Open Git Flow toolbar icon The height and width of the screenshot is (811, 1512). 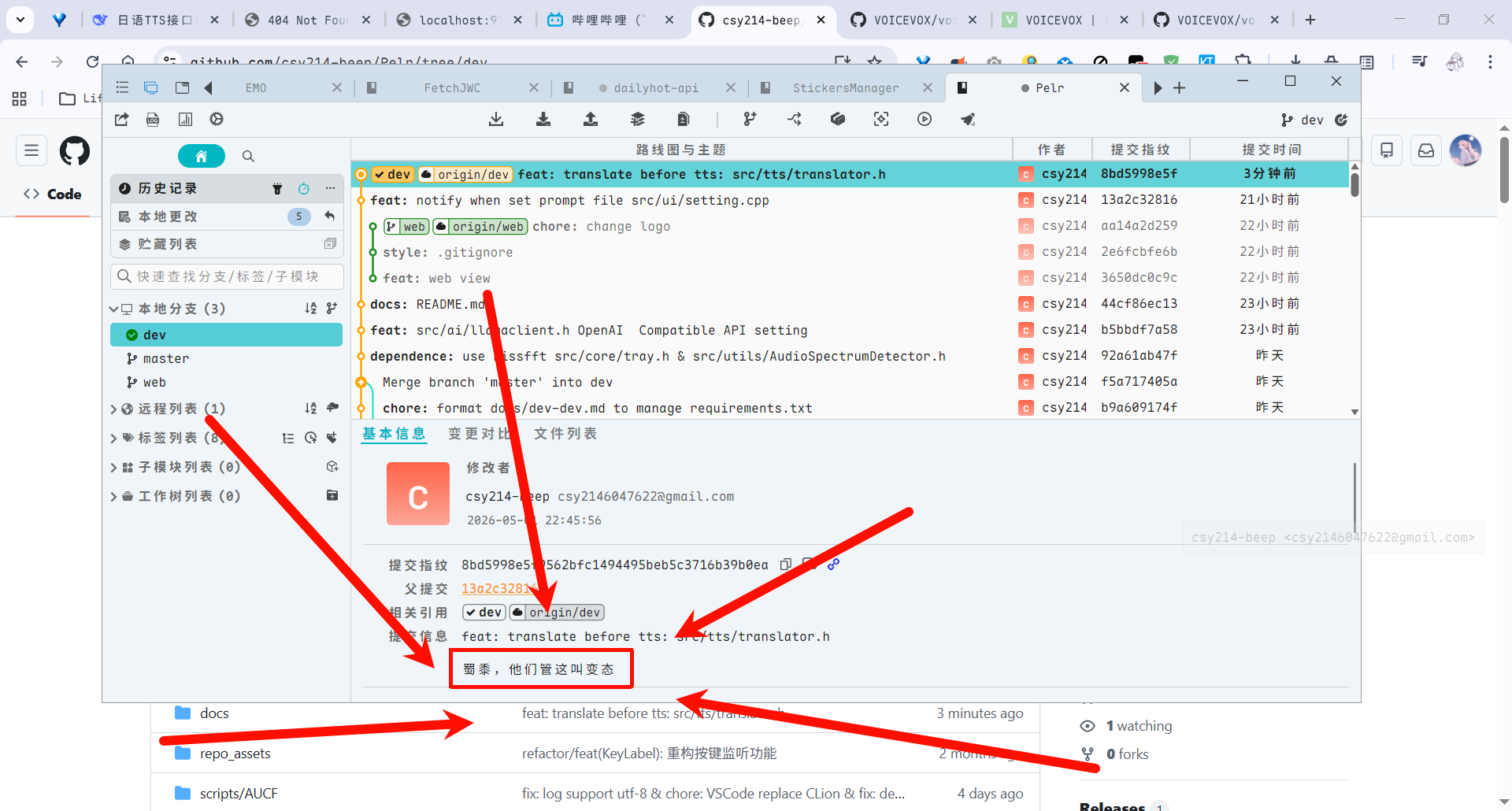(x=795, y=119)
